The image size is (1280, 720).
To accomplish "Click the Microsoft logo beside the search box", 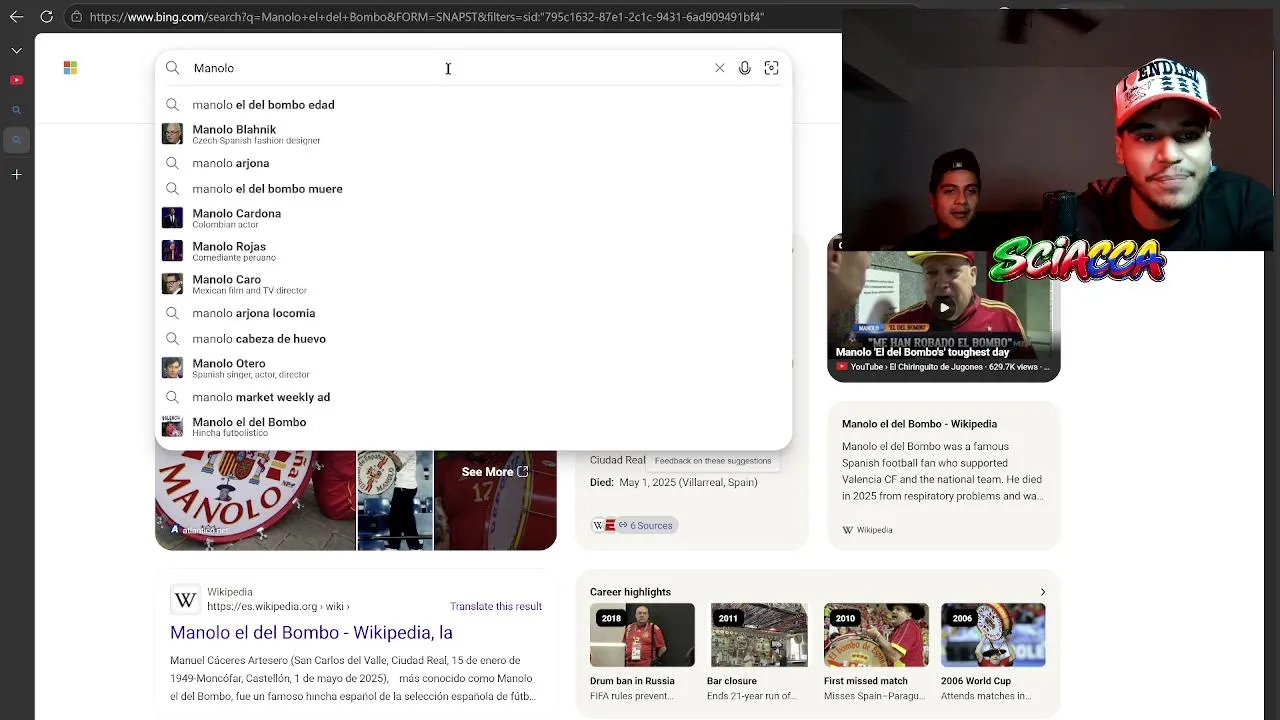I will pos(70,68).
